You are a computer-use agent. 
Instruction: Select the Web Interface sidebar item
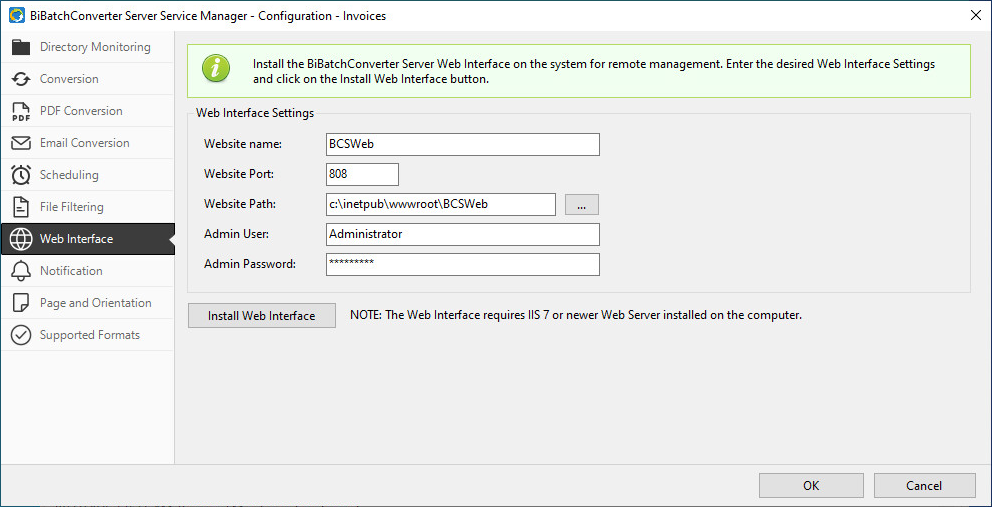(76, 239)
